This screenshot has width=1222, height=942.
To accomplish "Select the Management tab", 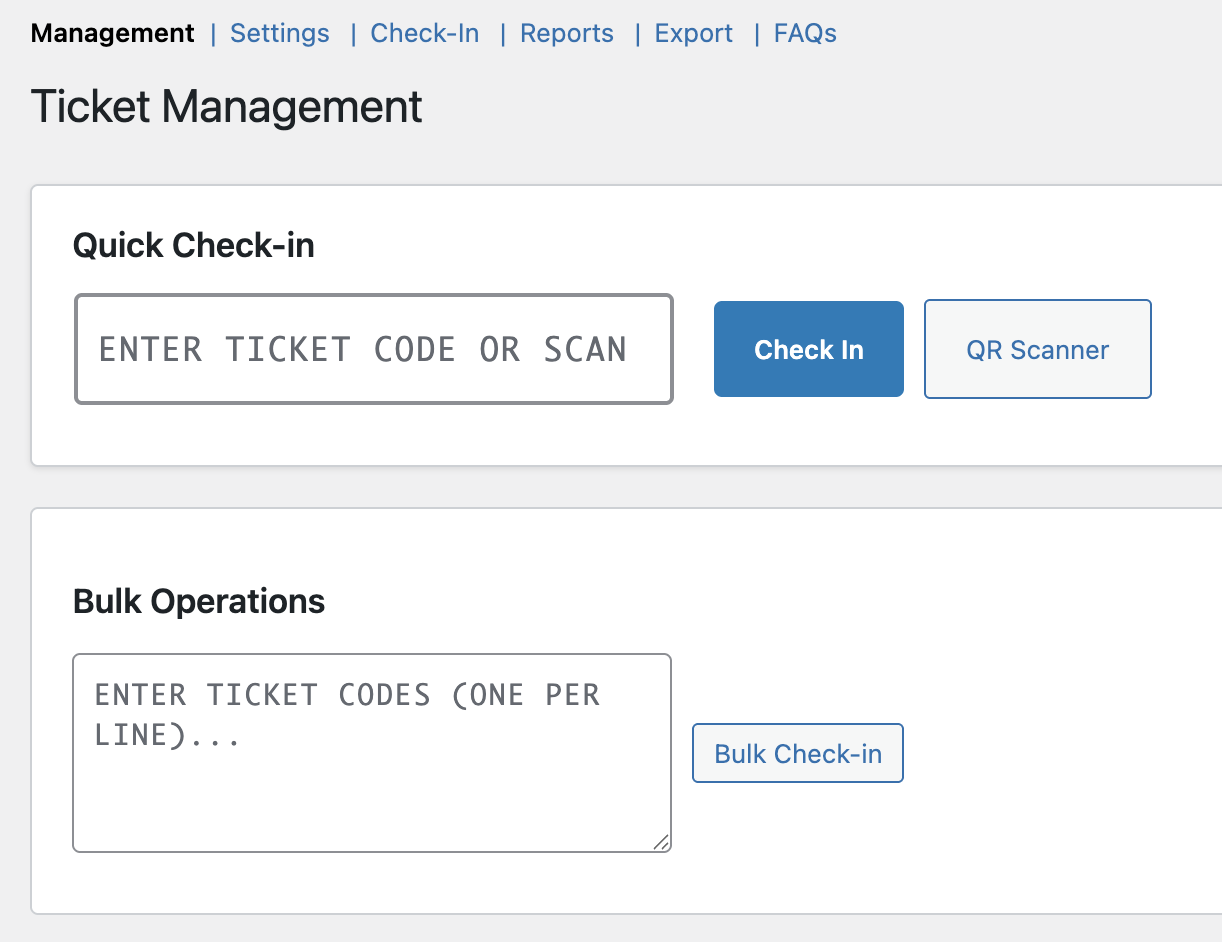I will pos(112,33).
